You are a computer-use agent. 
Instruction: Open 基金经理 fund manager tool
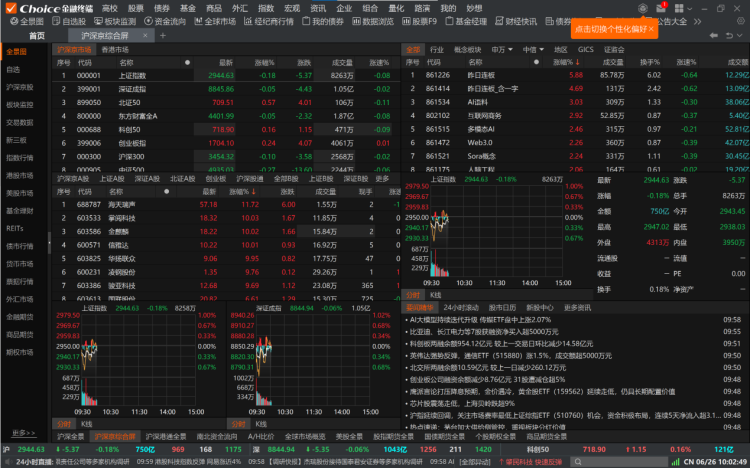coord(466,22)
